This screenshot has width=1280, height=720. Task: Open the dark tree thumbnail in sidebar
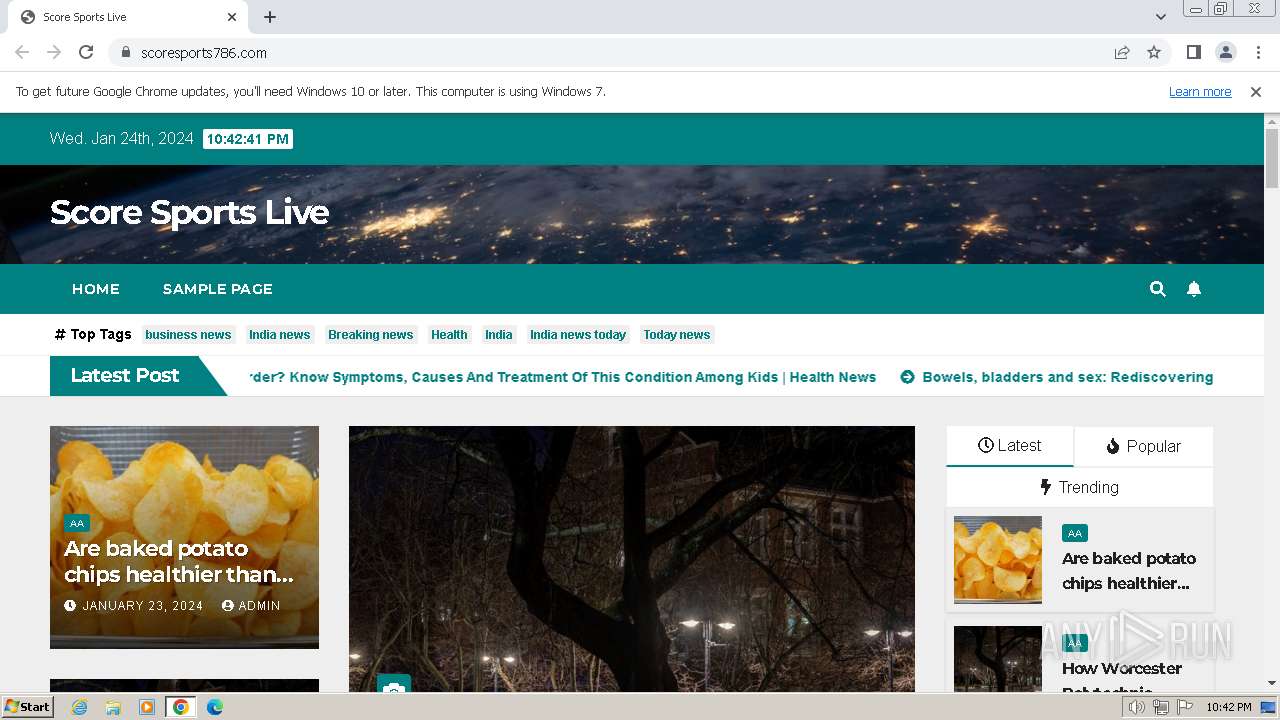[x=998, y=659]
